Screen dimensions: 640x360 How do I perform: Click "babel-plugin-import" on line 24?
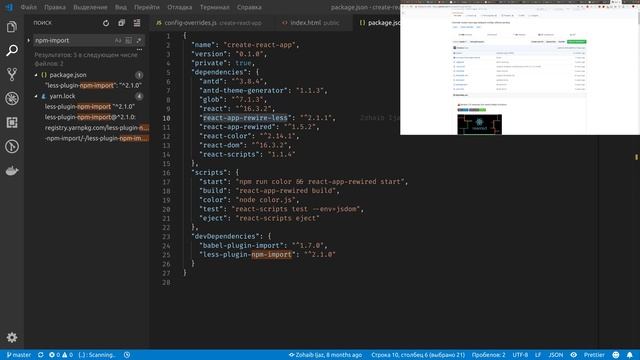pyautogui.click(x=241, y=245)
